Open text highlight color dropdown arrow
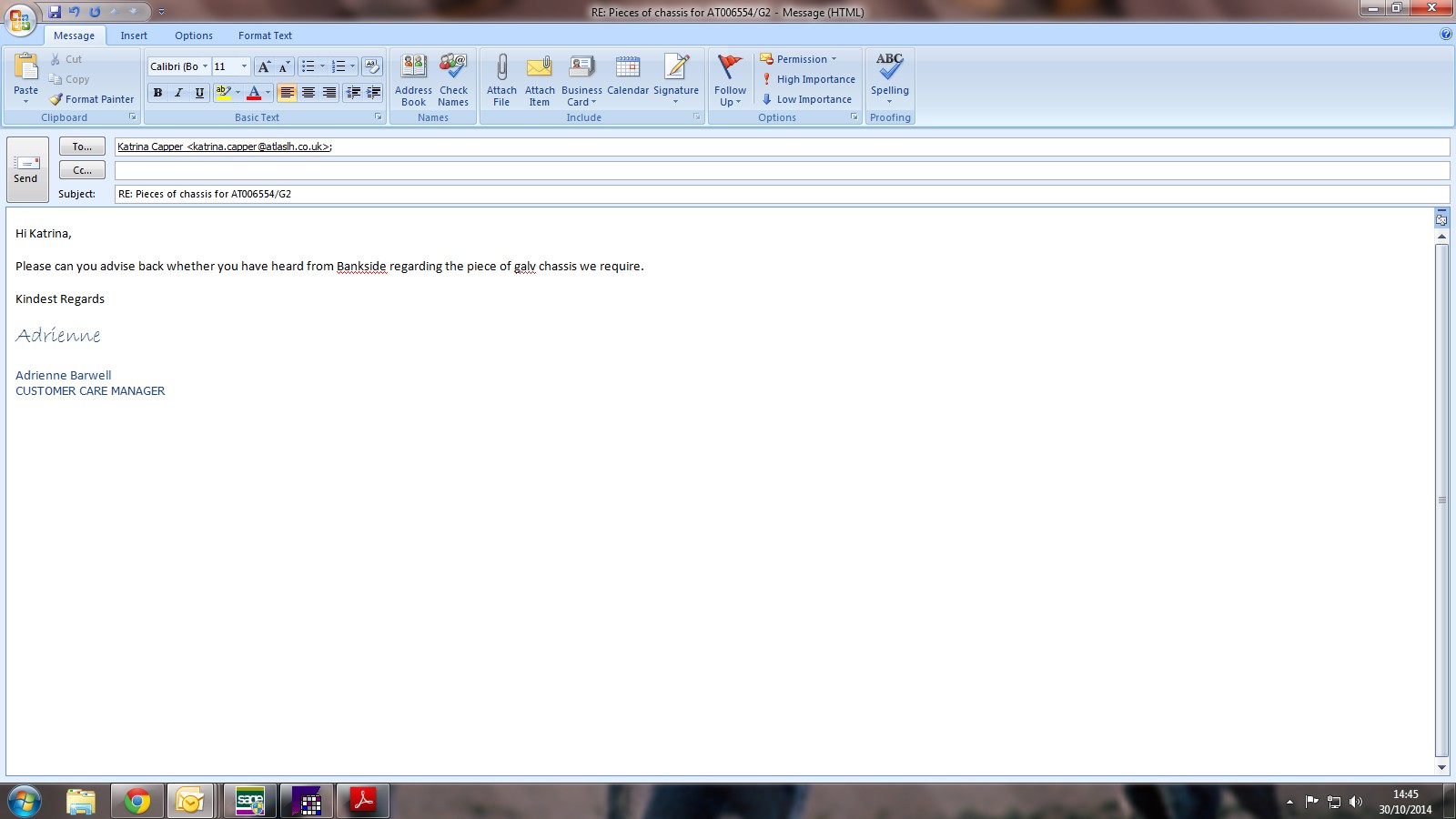This screenshot has height=819, width=1456. click(238, 93)
